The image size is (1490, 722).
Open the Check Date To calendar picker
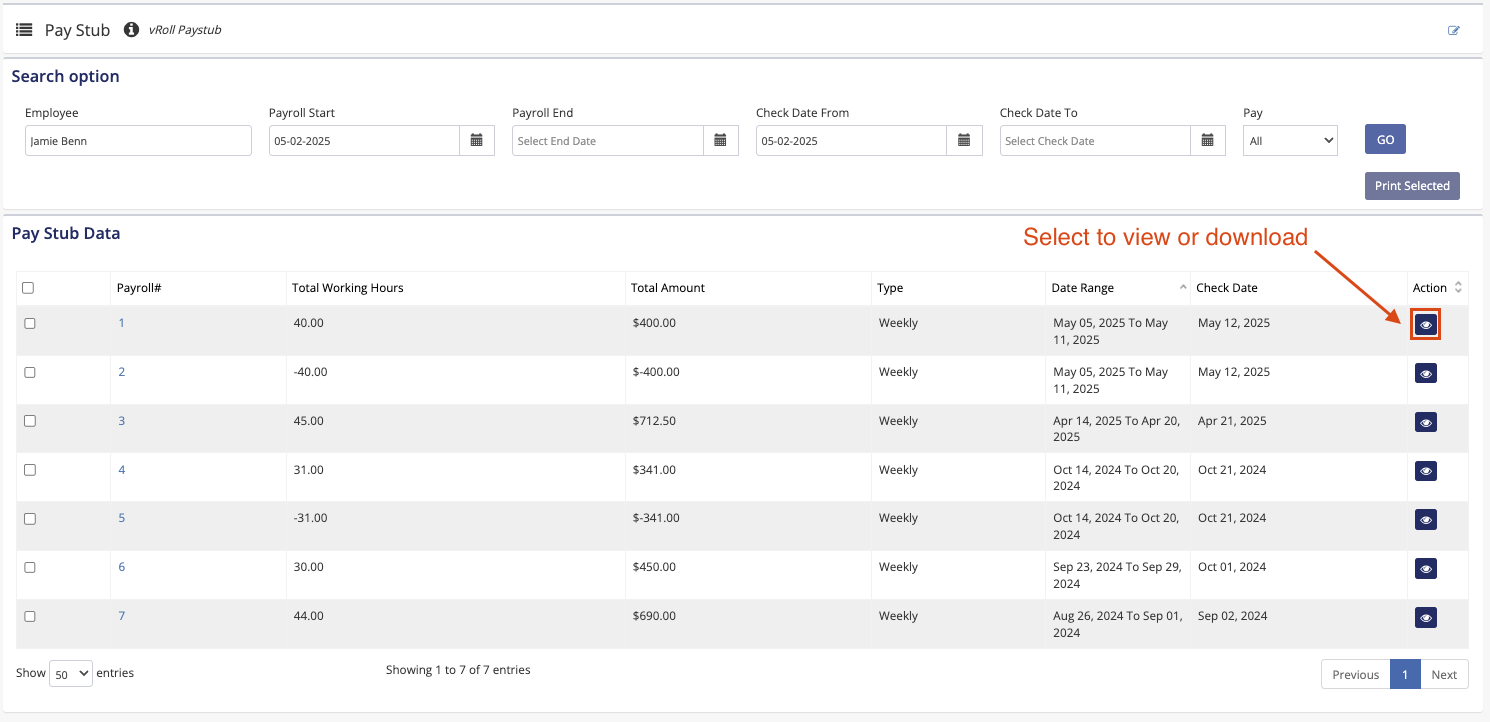(1208, 141)
